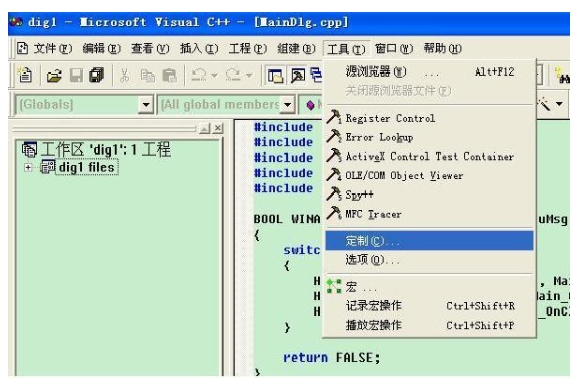Click the Save floppy disk icon
This screenshot has width=581, height=385.
tap(76, 76)
